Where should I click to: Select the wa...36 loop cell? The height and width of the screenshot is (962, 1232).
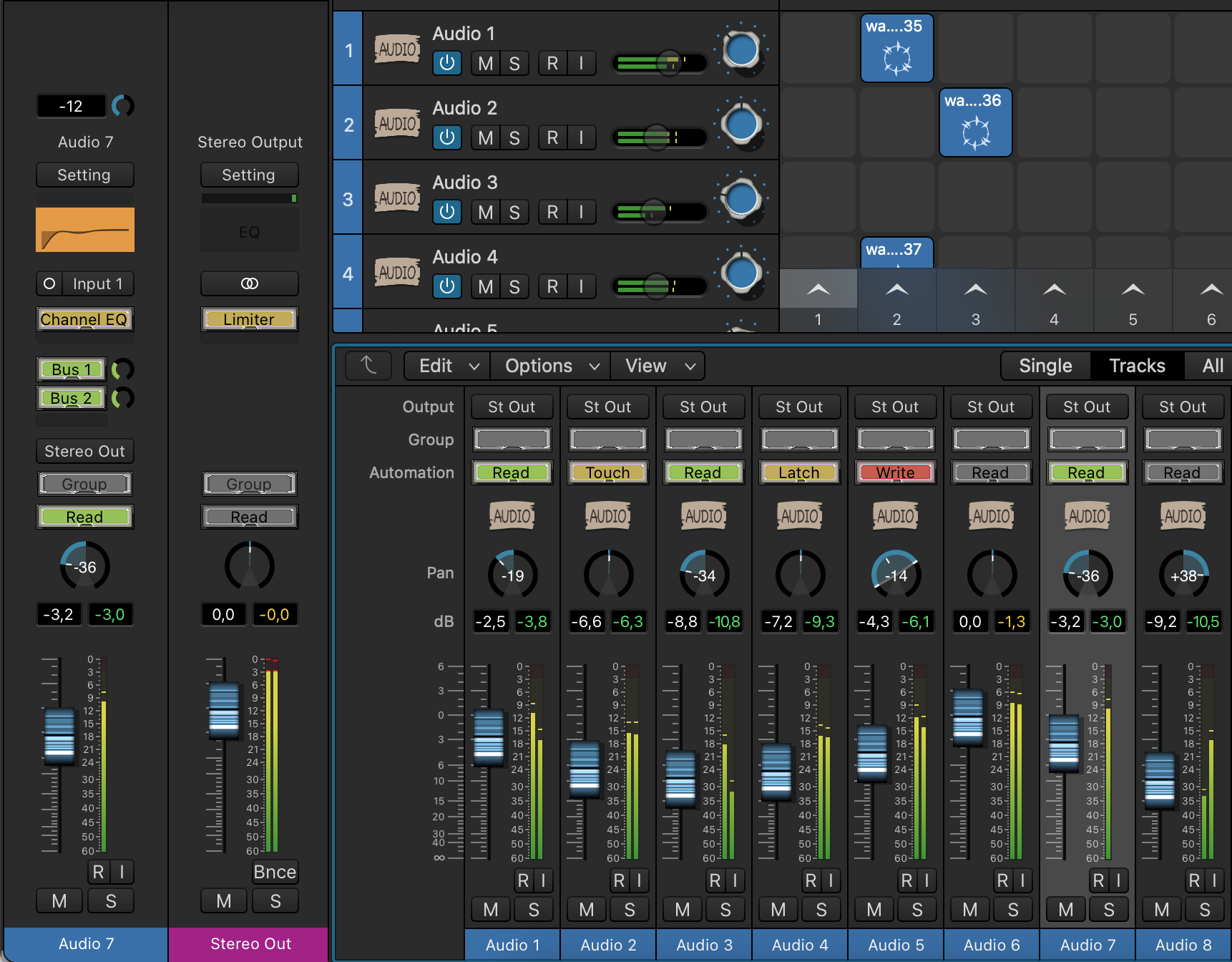975,122
